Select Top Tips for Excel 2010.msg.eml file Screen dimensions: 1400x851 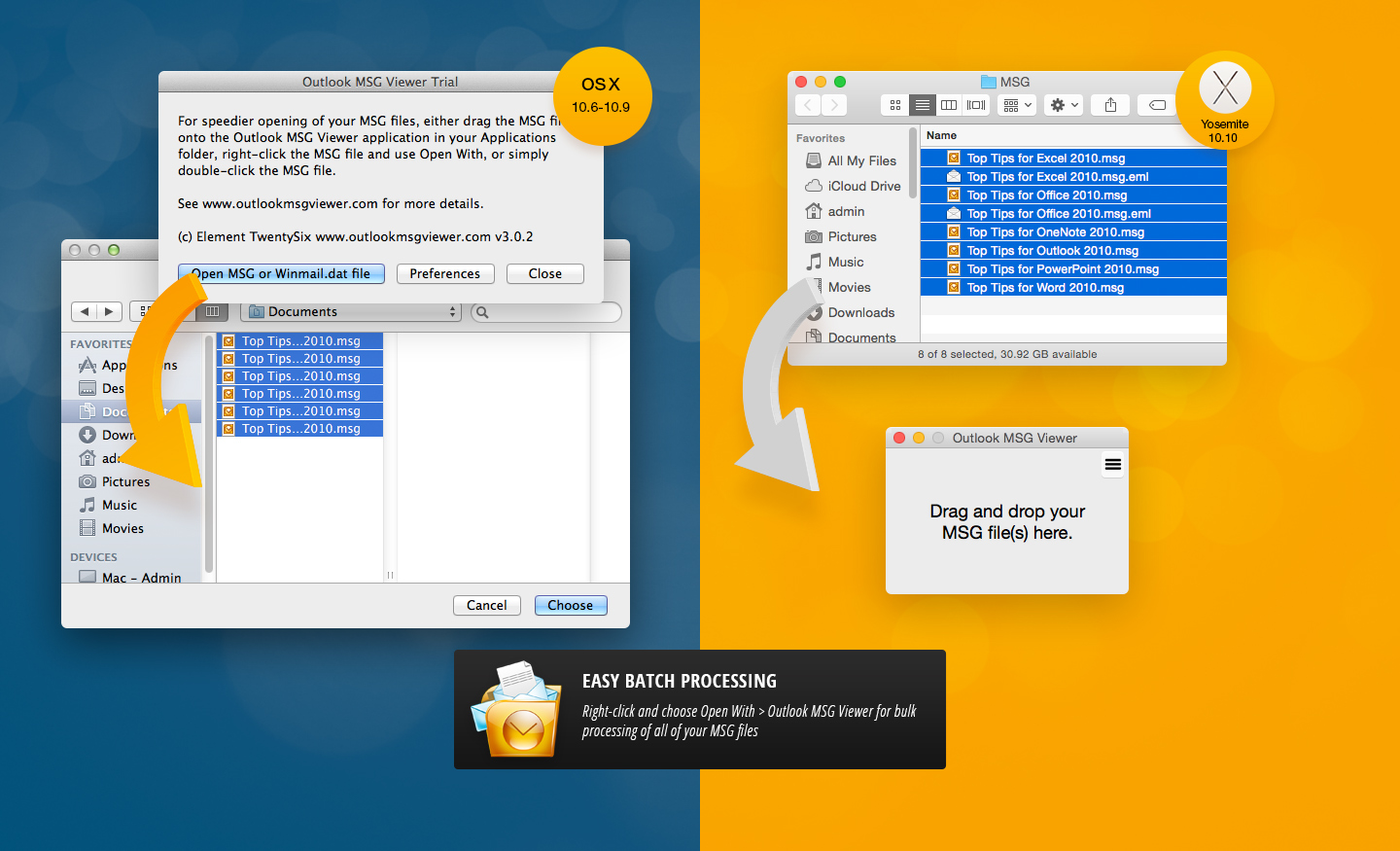tap(1073, 177)
